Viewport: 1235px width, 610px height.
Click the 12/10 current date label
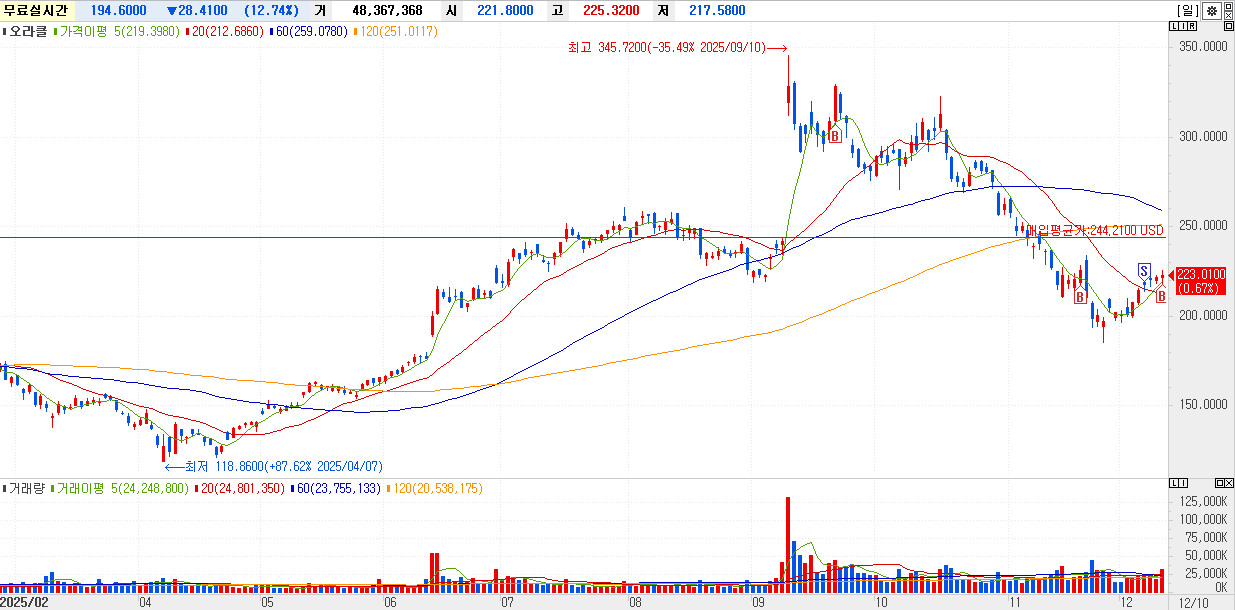pyautogui.click(x=1195, y=602)
